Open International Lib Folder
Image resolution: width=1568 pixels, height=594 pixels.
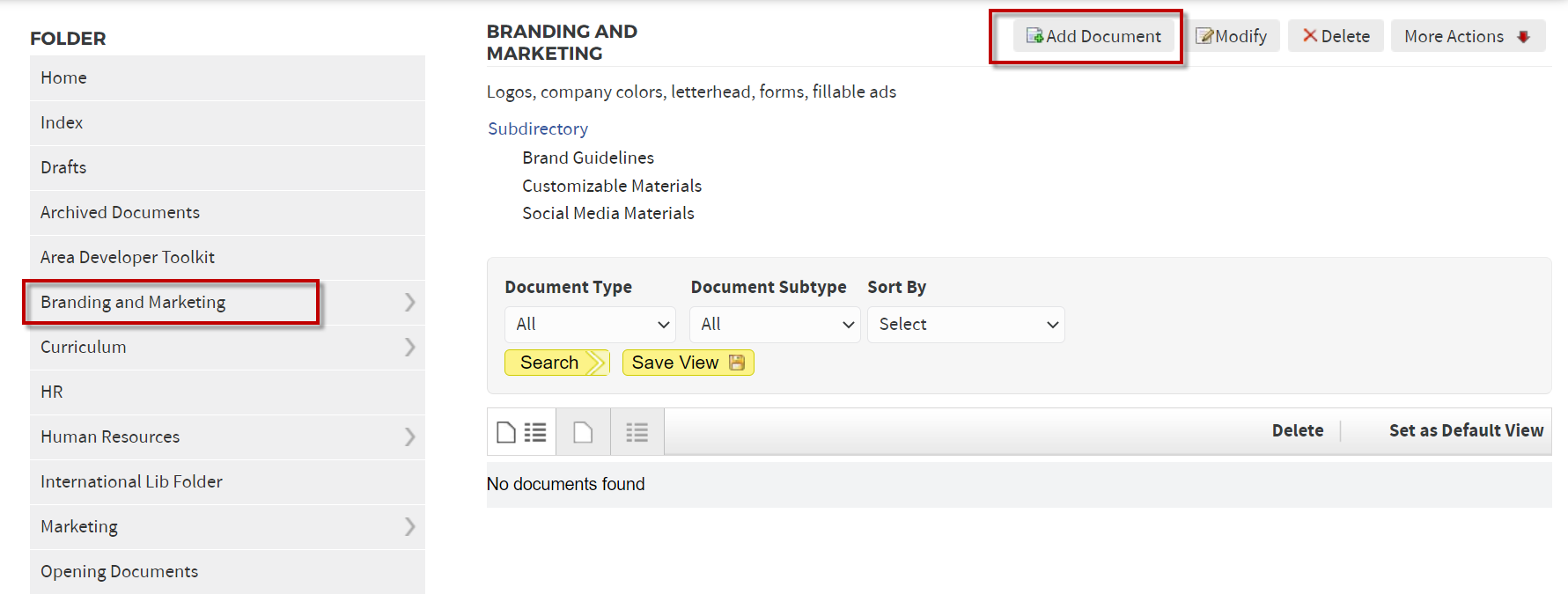tap(227, 482)
